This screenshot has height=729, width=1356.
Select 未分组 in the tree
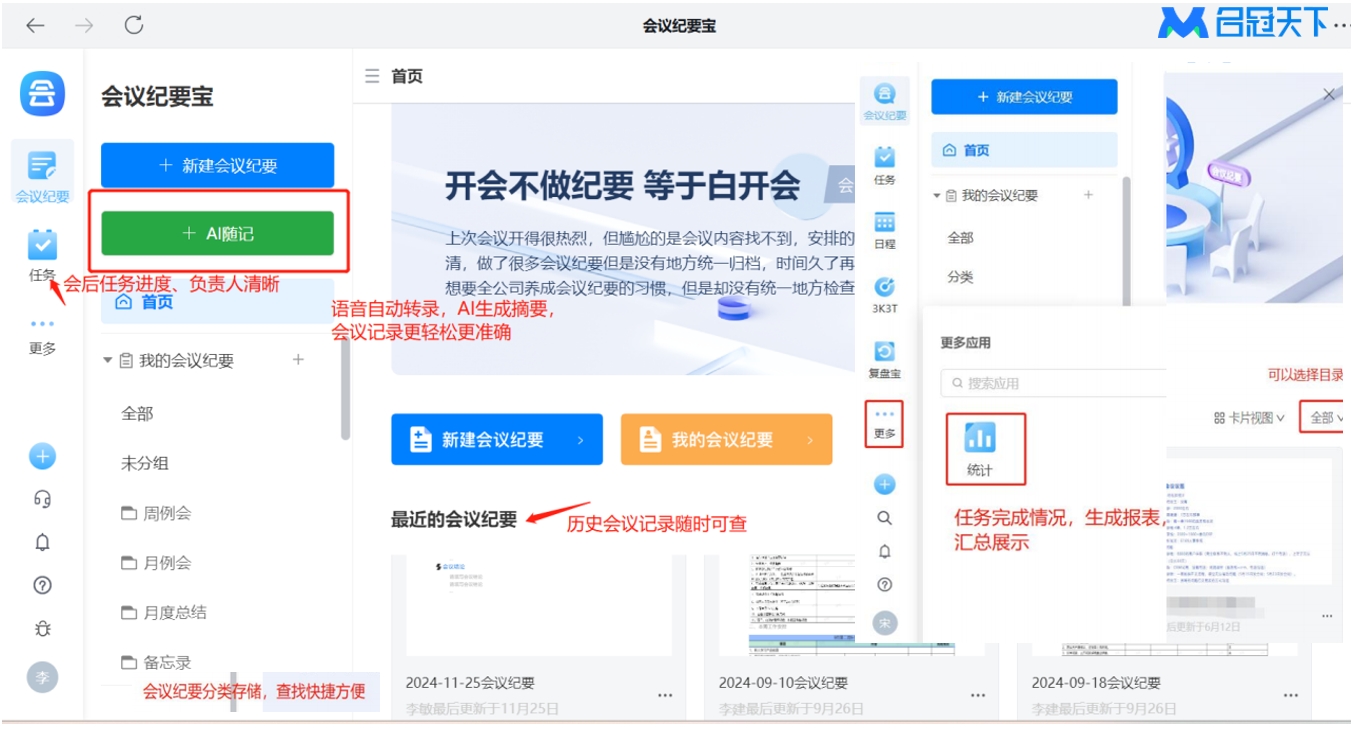(145, 463)
